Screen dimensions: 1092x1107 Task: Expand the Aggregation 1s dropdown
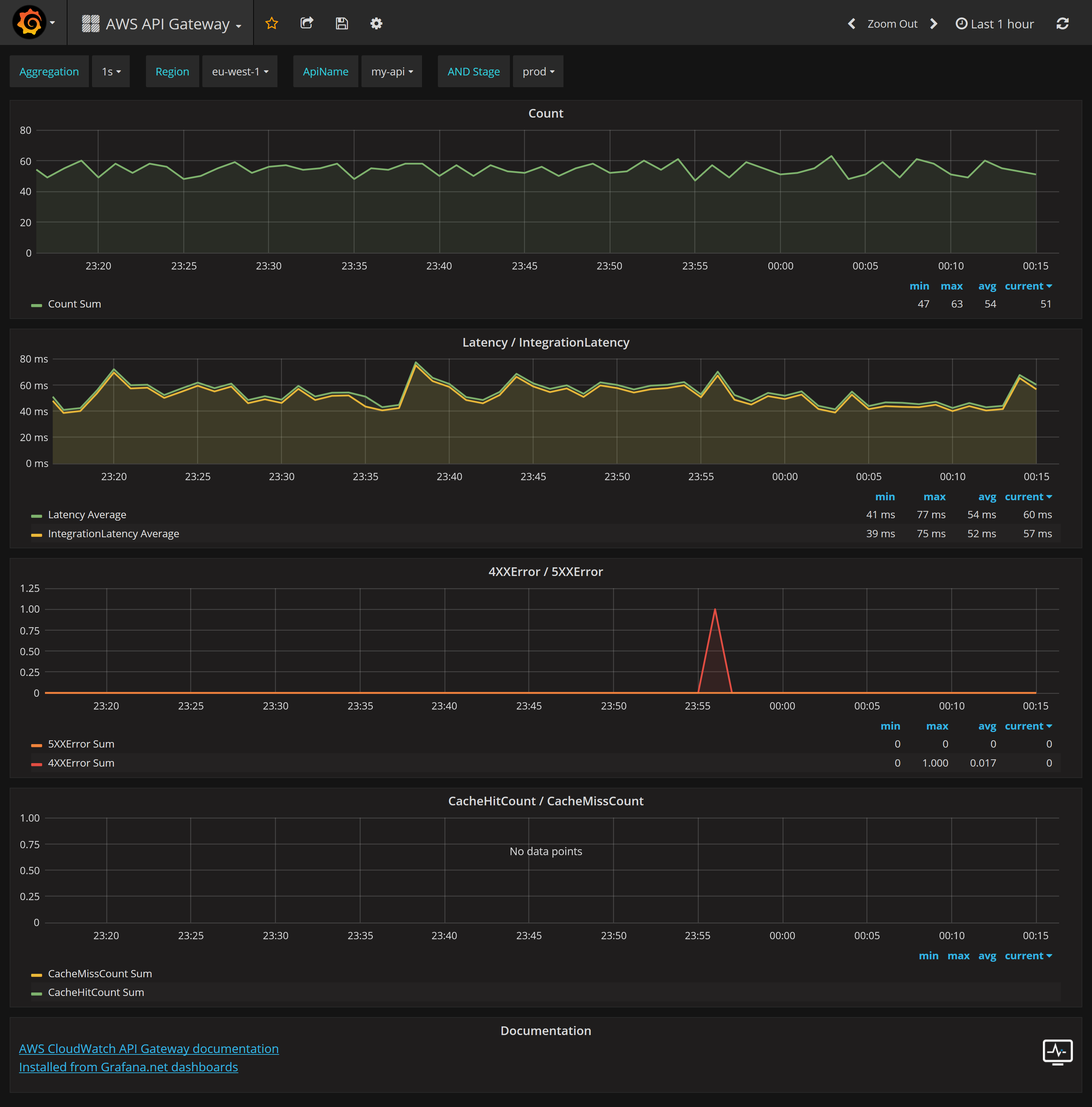click(x=111, y=72)
